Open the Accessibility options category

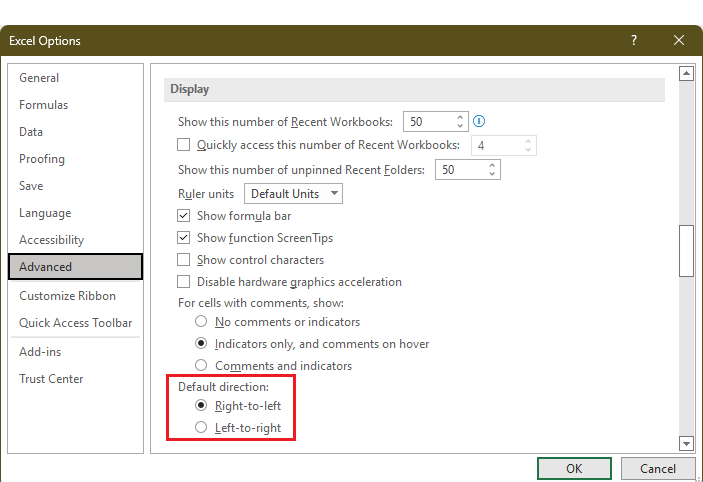(x=75, y=240)
